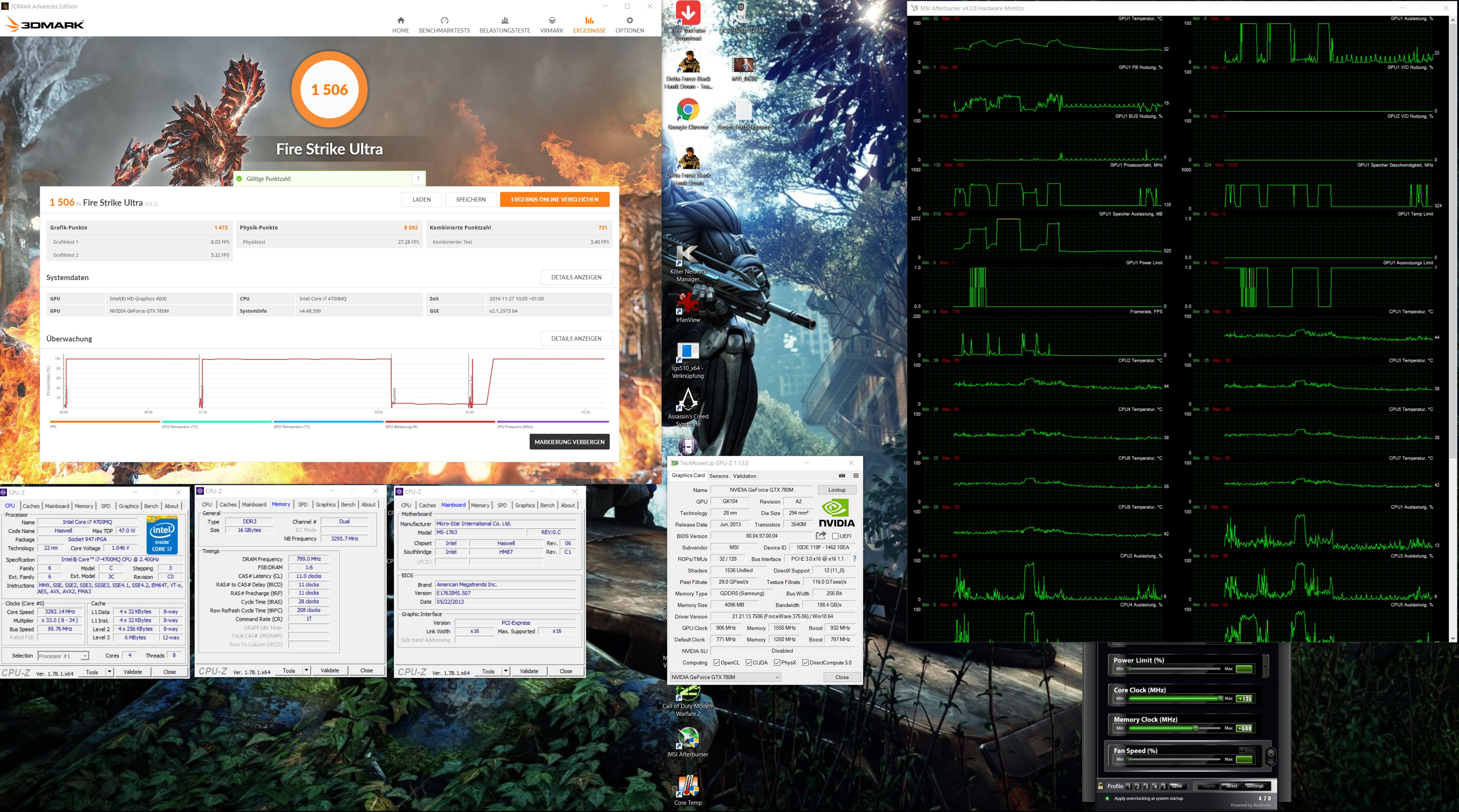Open the IrfanView desktop icon
The height and width of the screenshot is (812, 1459).
(x=688, y=307)
